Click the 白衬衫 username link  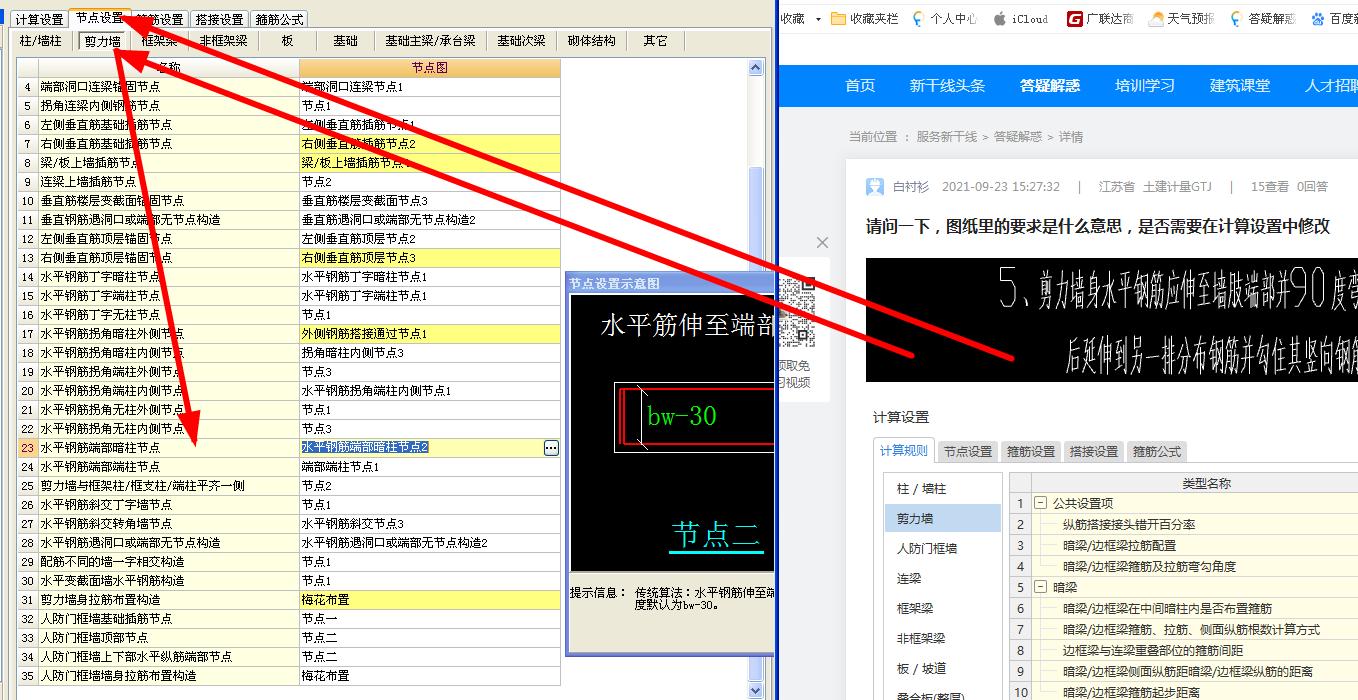point(911,187)
